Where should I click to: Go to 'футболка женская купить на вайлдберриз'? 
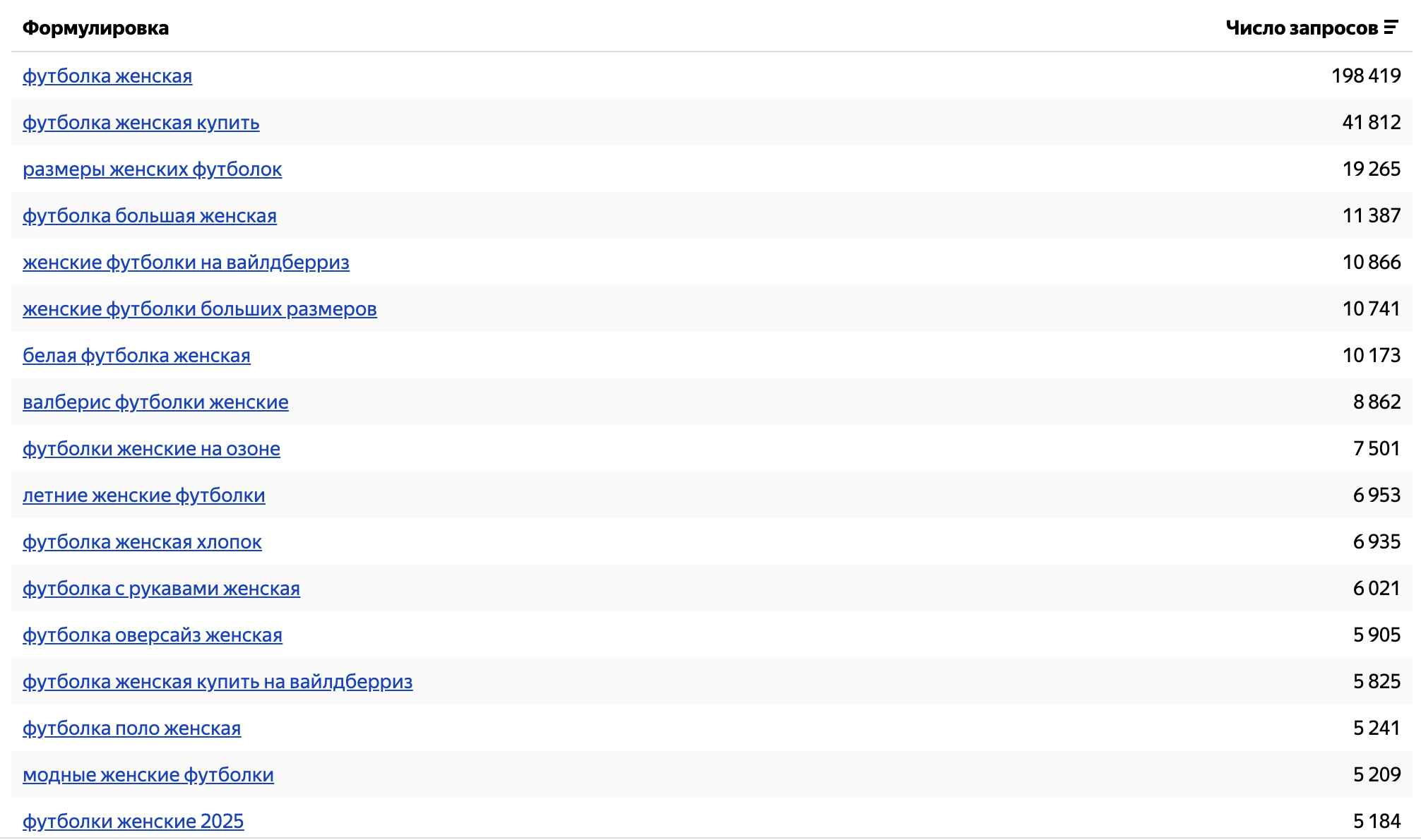[218, 681]
